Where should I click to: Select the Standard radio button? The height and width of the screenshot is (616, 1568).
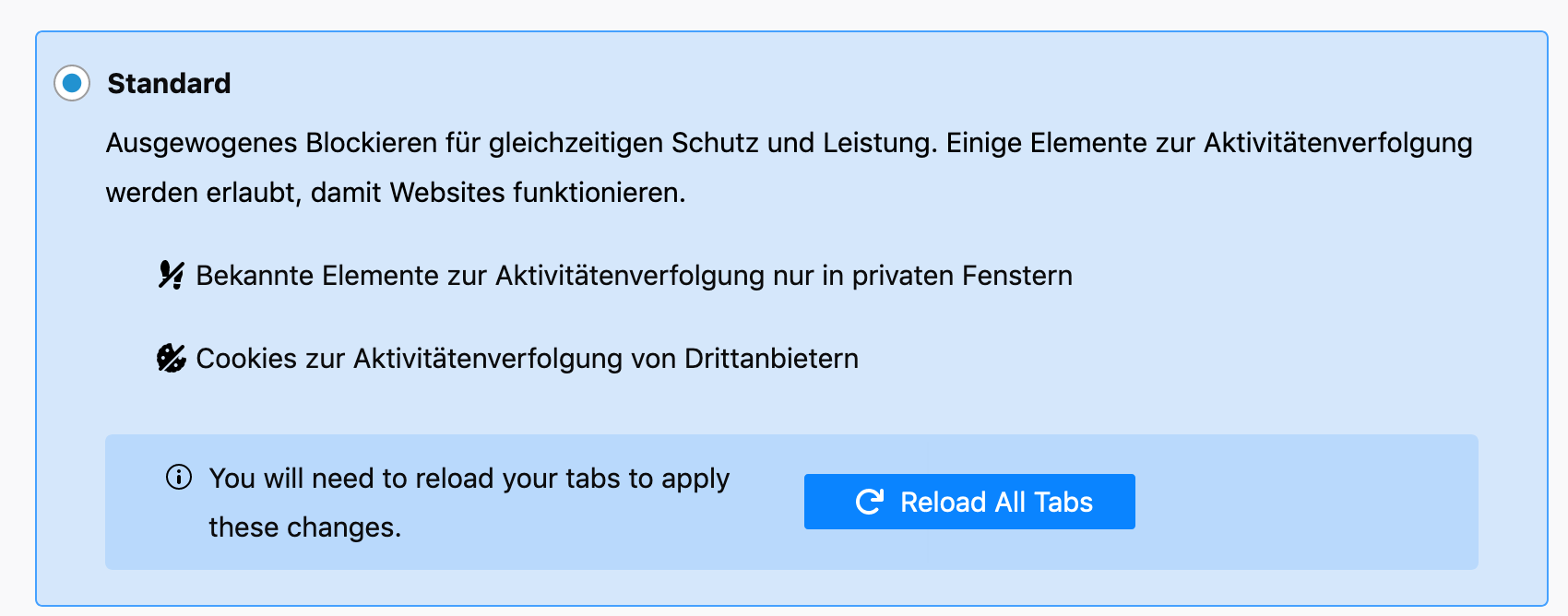pos(72,83)
